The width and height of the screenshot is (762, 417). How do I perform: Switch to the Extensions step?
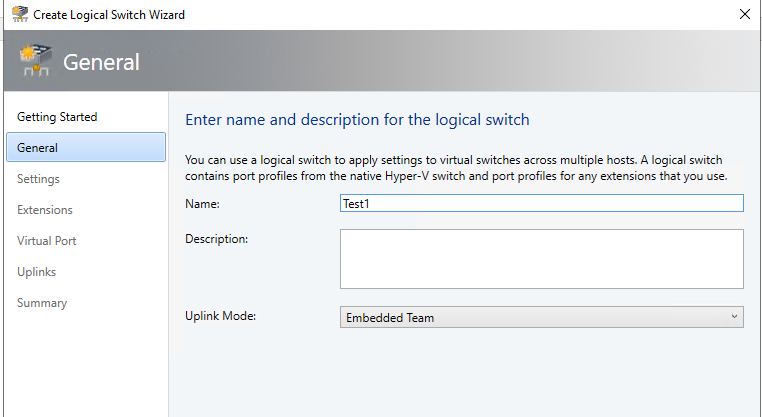[45, 210]
